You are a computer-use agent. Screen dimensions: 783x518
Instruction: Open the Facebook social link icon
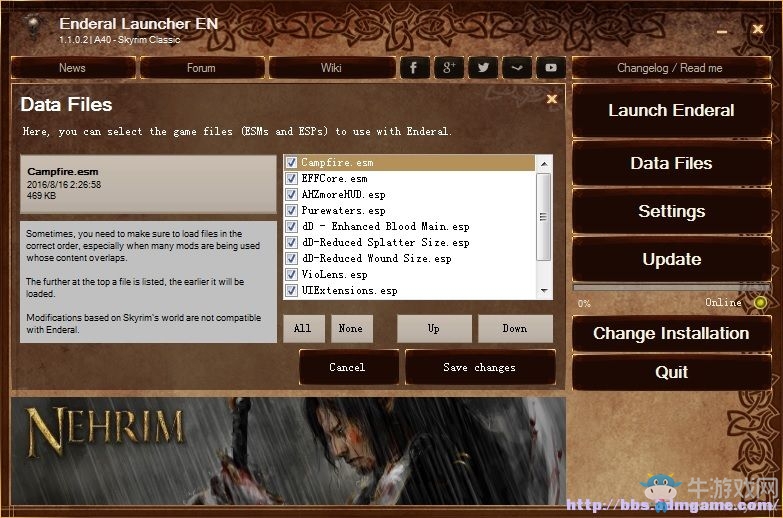(414, 67)
